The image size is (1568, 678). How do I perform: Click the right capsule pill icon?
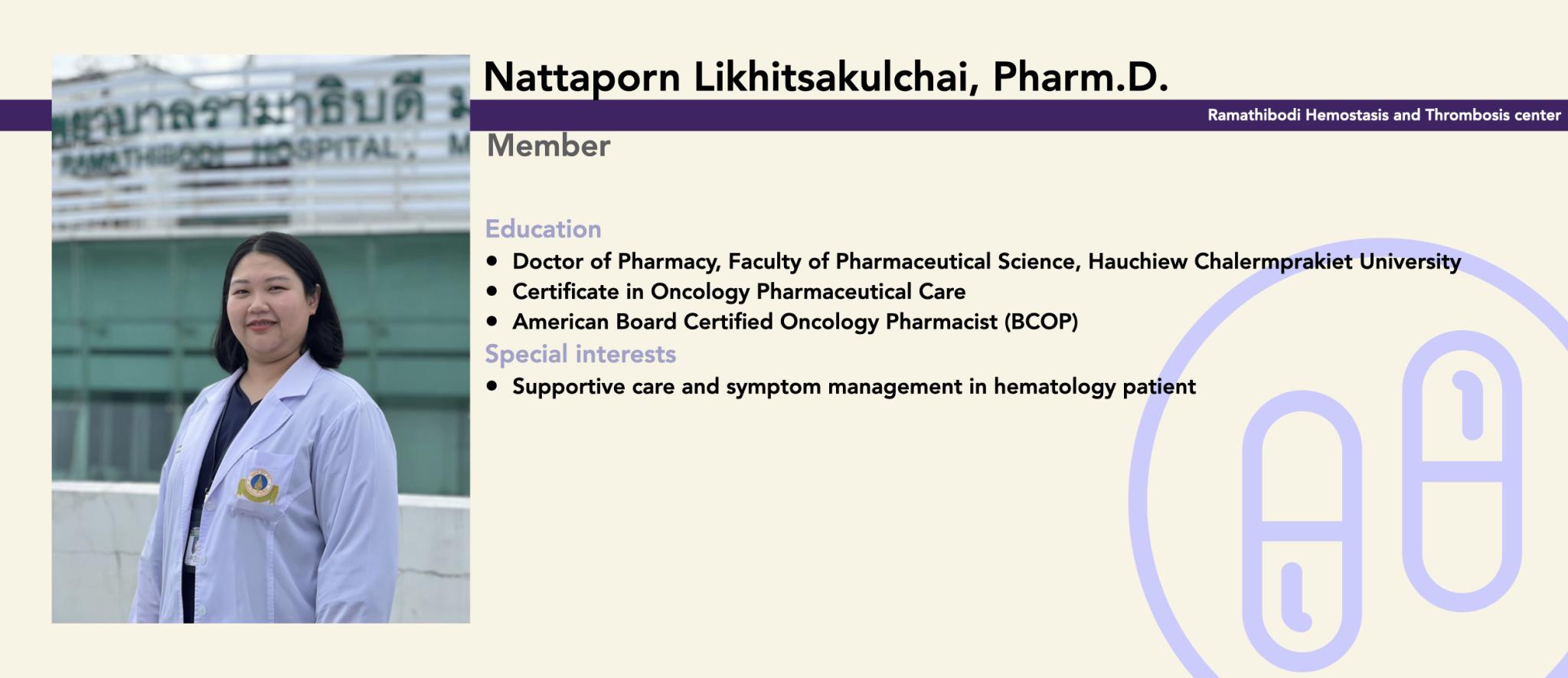click(x=1462, y=471)
